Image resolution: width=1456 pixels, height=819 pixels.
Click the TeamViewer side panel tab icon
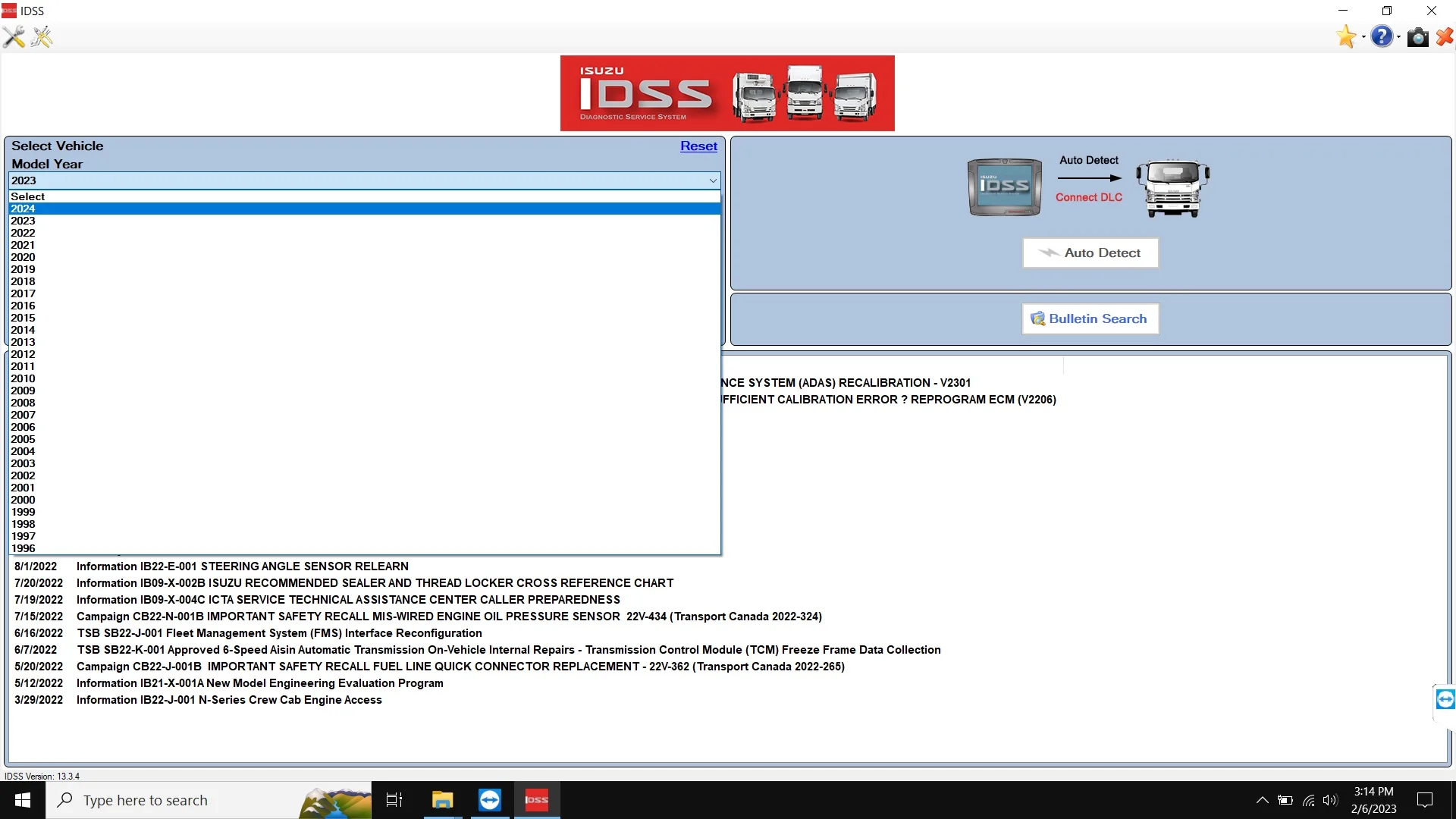(1445, 699)
